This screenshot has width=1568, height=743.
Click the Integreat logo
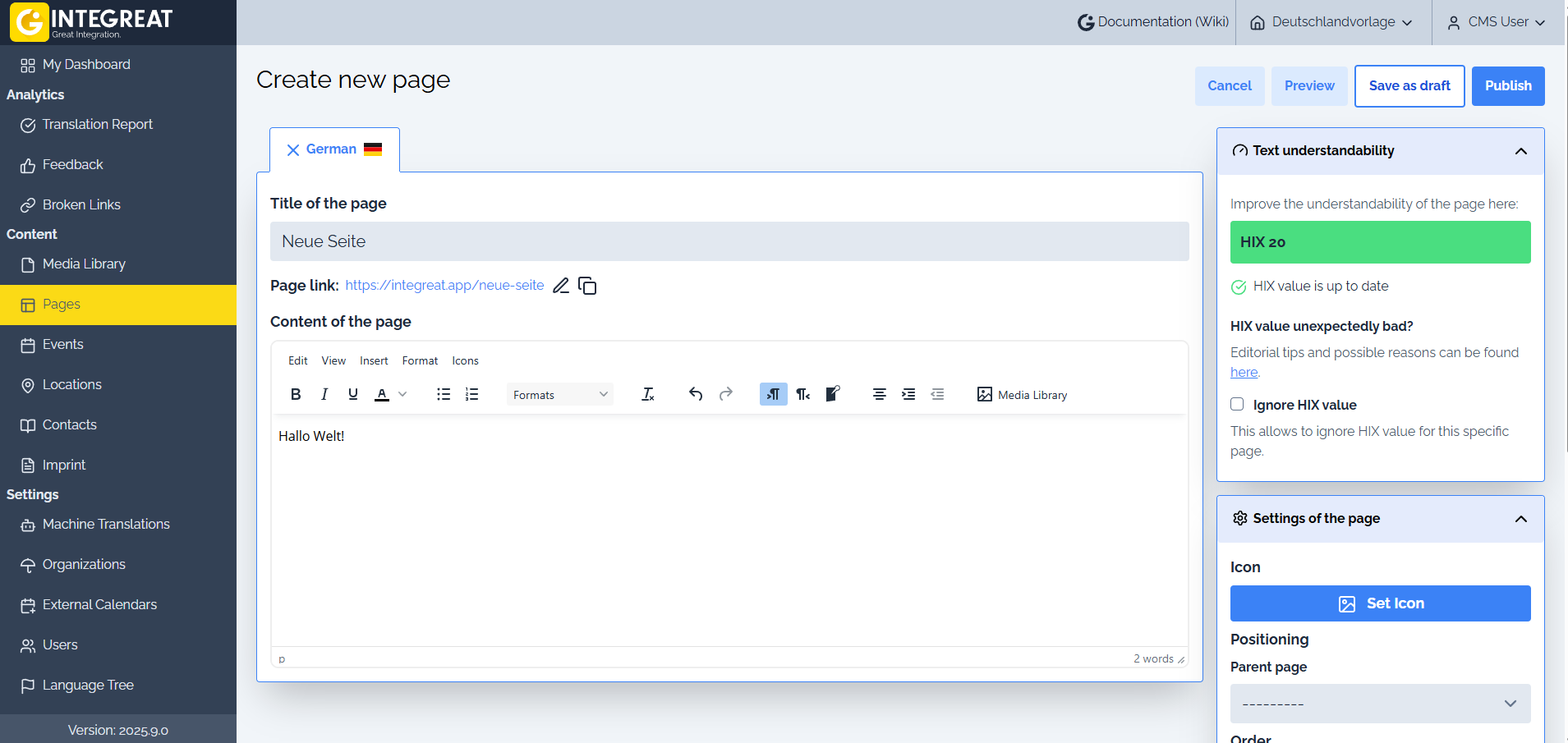click(91, 22)
